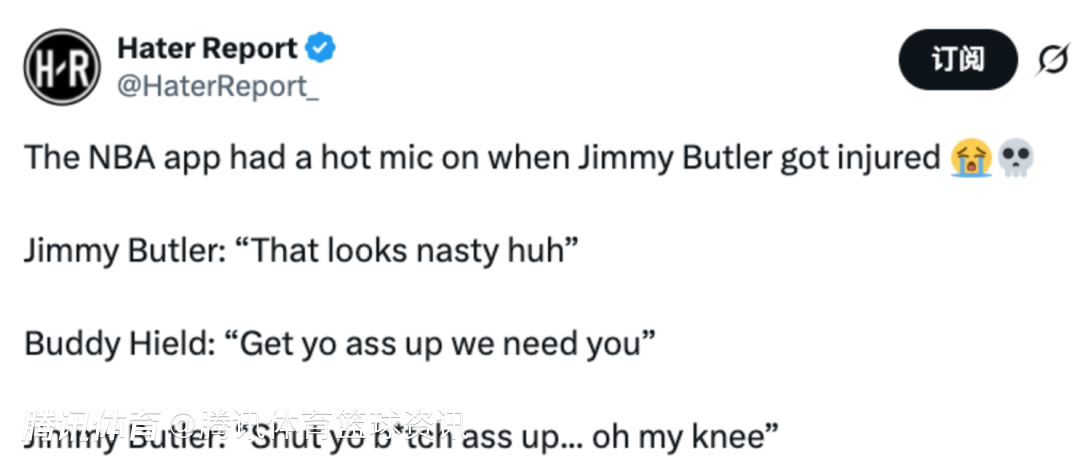Screen dimensions: 1080x461
Task: Open the Hater Report display name link
Action: coord(207,48)
